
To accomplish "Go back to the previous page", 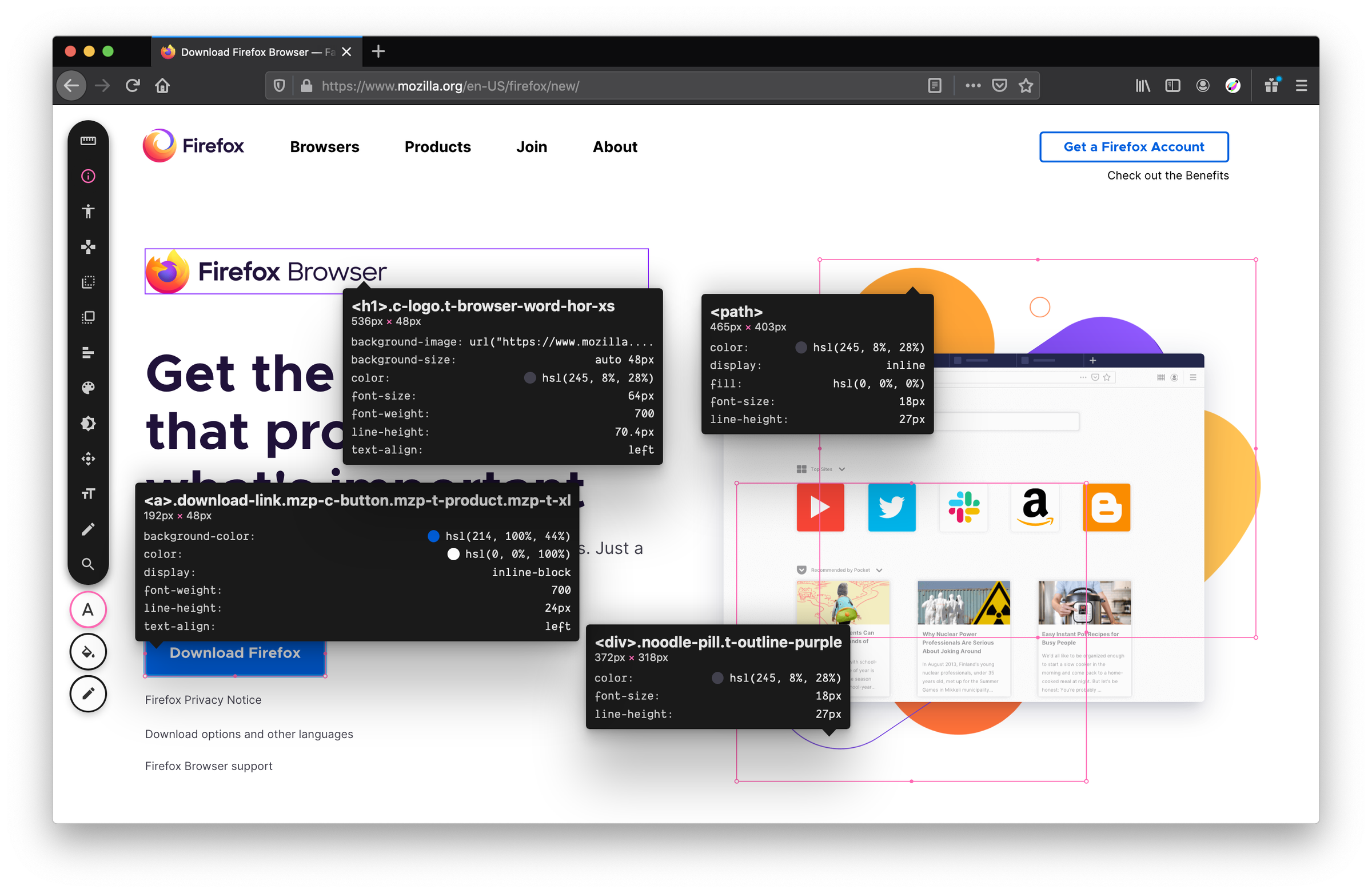I will (71, 86).
